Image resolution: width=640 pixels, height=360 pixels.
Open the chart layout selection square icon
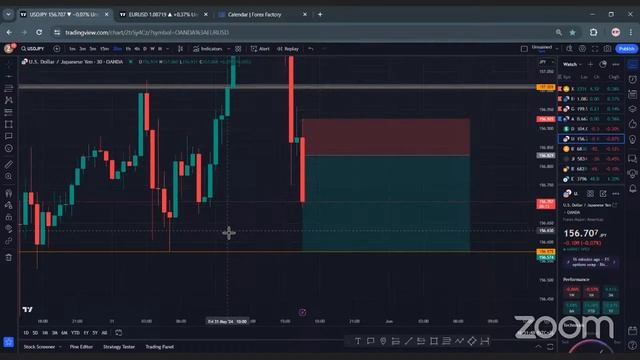(524, 49)
